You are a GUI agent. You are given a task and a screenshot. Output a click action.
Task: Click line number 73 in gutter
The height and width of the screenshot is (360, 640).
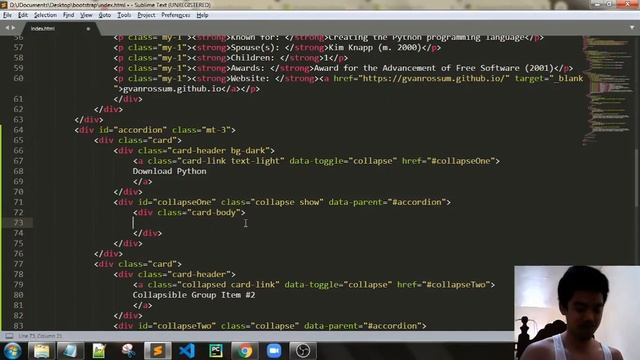point(18,222)
